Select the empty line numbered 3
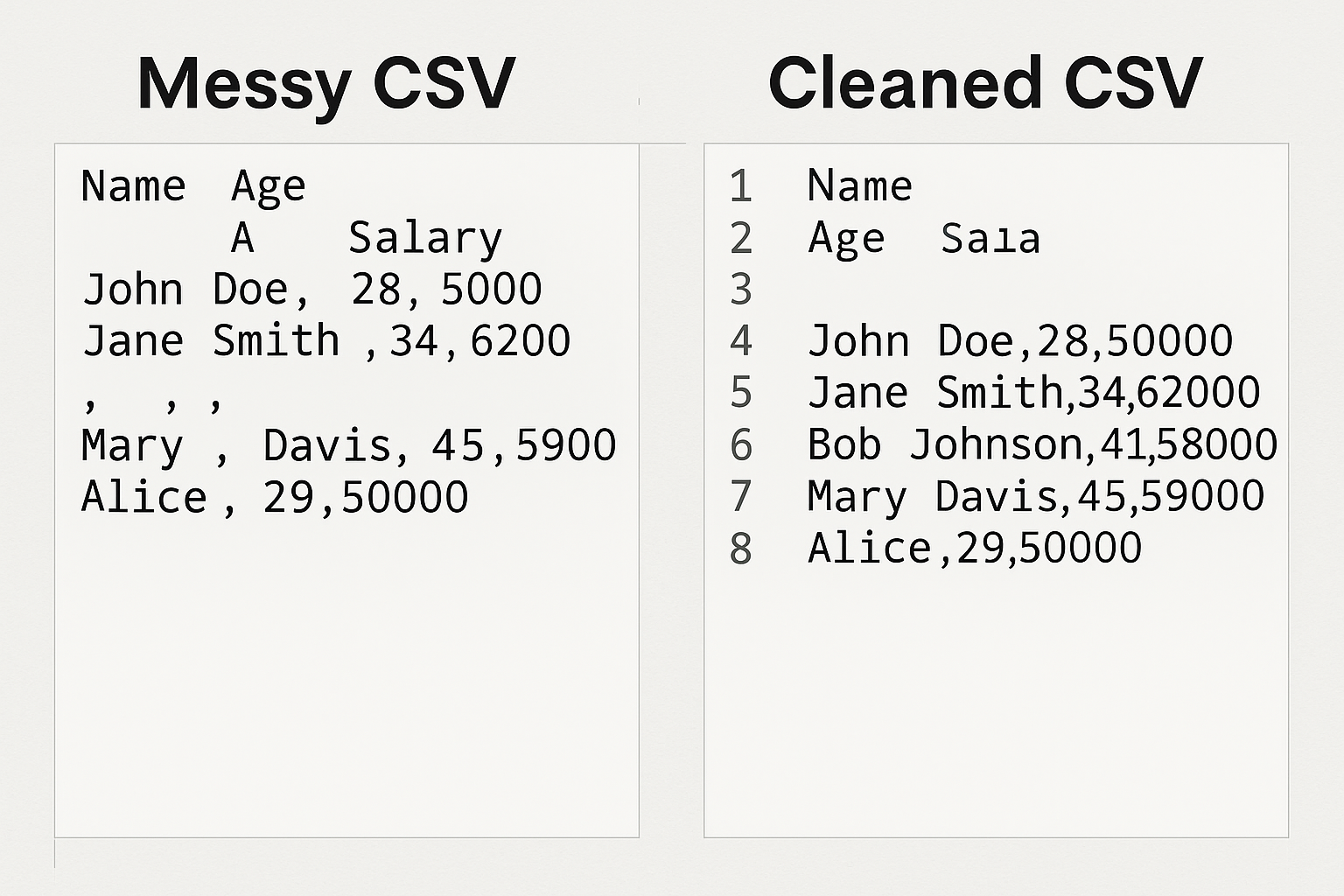The width and height of the screenshot is (1344, 896). tap(740, 290)
